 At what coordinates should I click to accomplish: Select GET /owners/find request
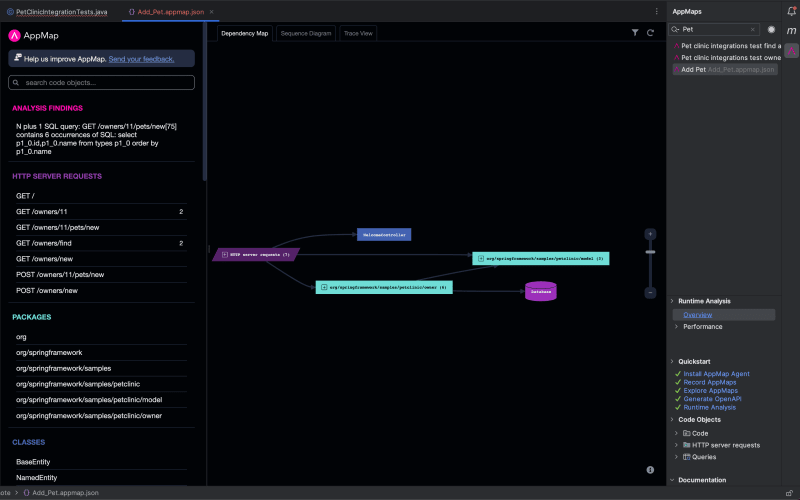[101, 243]
